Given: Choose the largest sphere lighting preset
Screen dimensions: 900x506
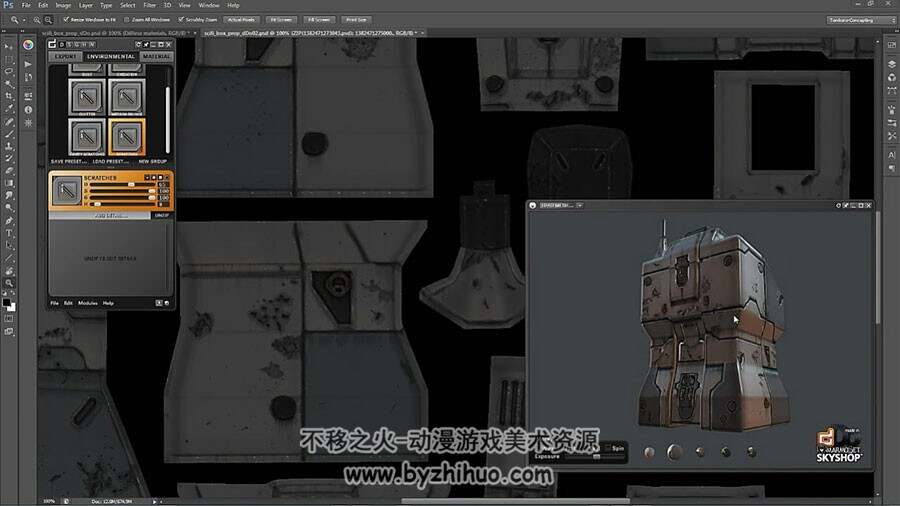Looking at the screenshot, I should coord(674,452).
